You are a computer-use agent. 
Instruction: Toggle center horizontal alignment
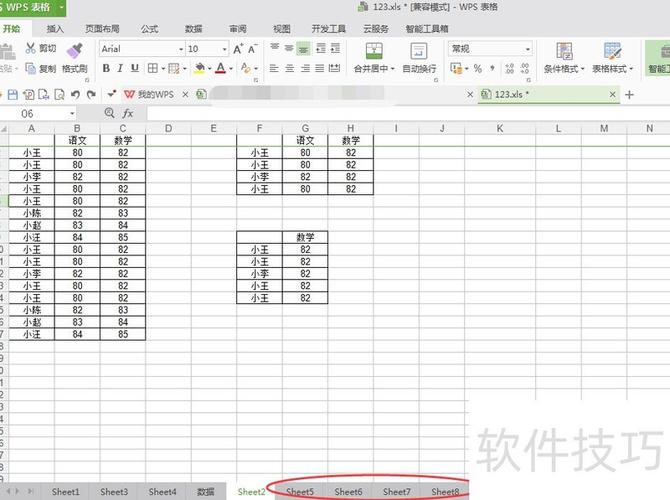(290, 68)
